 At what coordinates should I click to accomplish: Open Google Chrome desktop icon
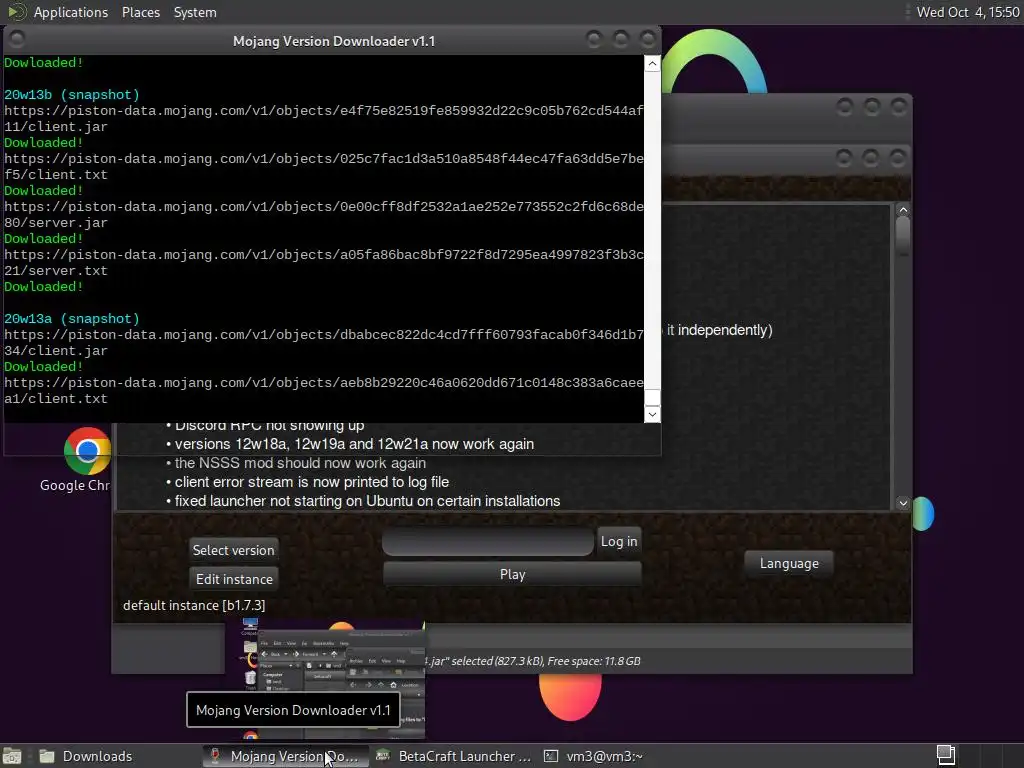pos(87,451)
